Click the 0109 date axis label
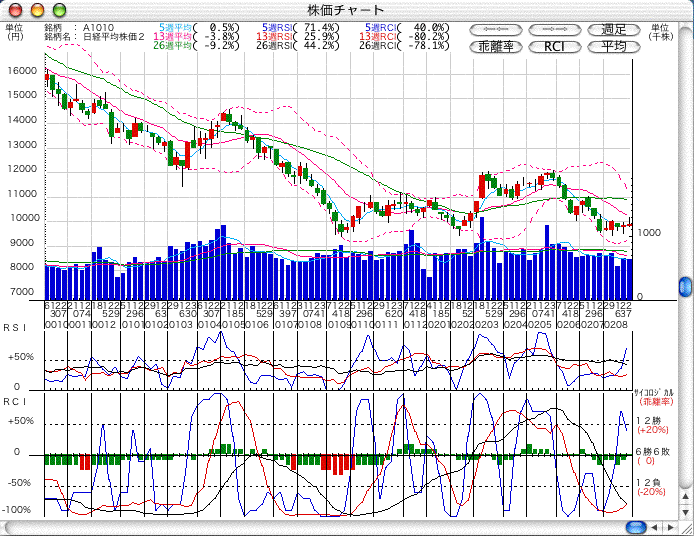 coord(339,324)
